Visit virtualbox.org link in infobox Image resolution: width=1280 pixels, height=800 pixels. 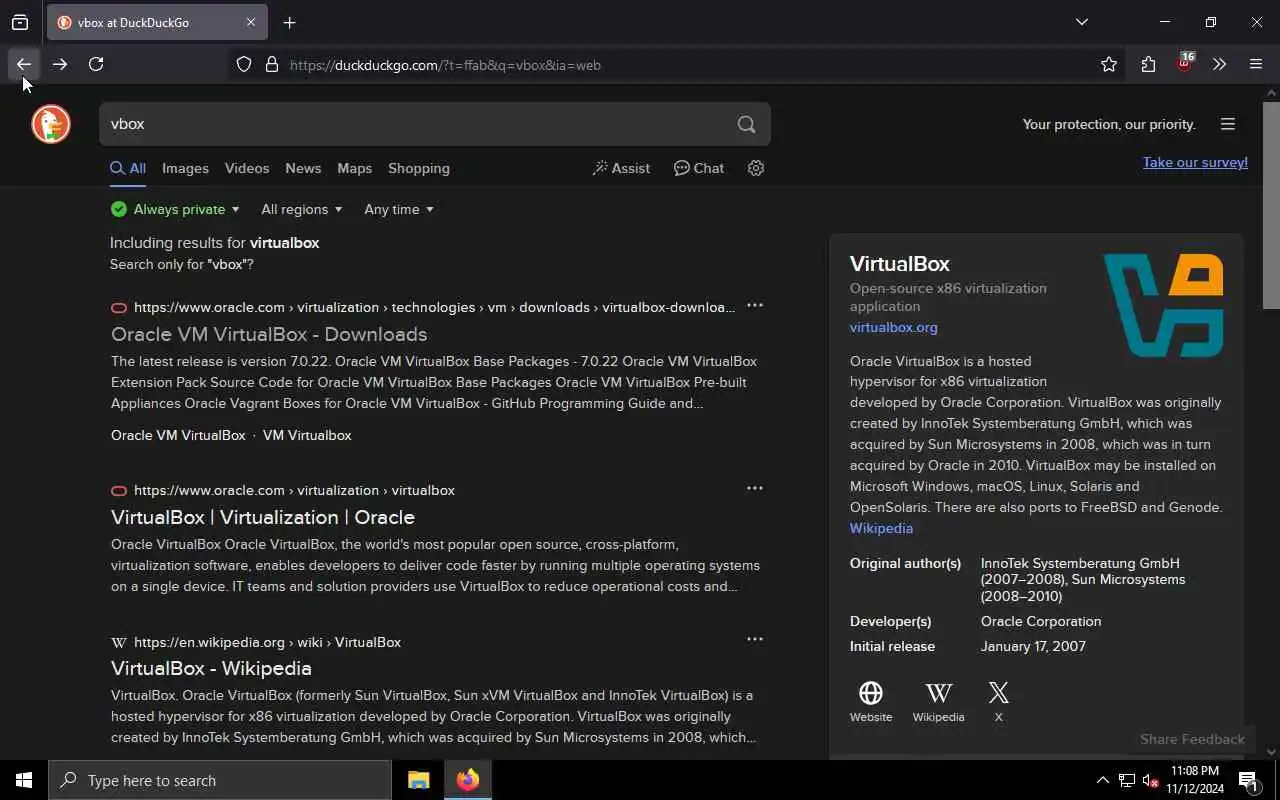[894, 327]
